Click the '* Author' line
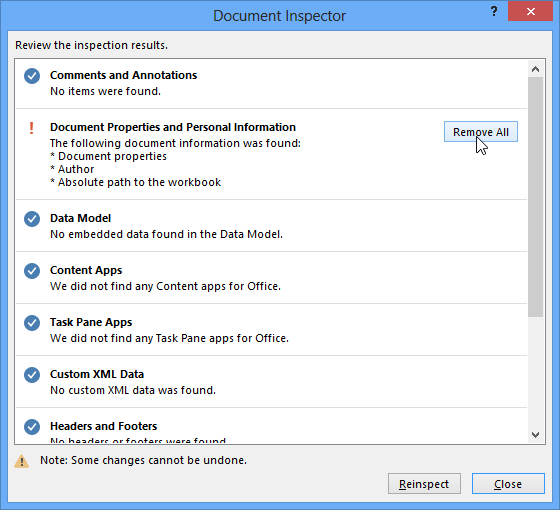 (x=72, y=169)
